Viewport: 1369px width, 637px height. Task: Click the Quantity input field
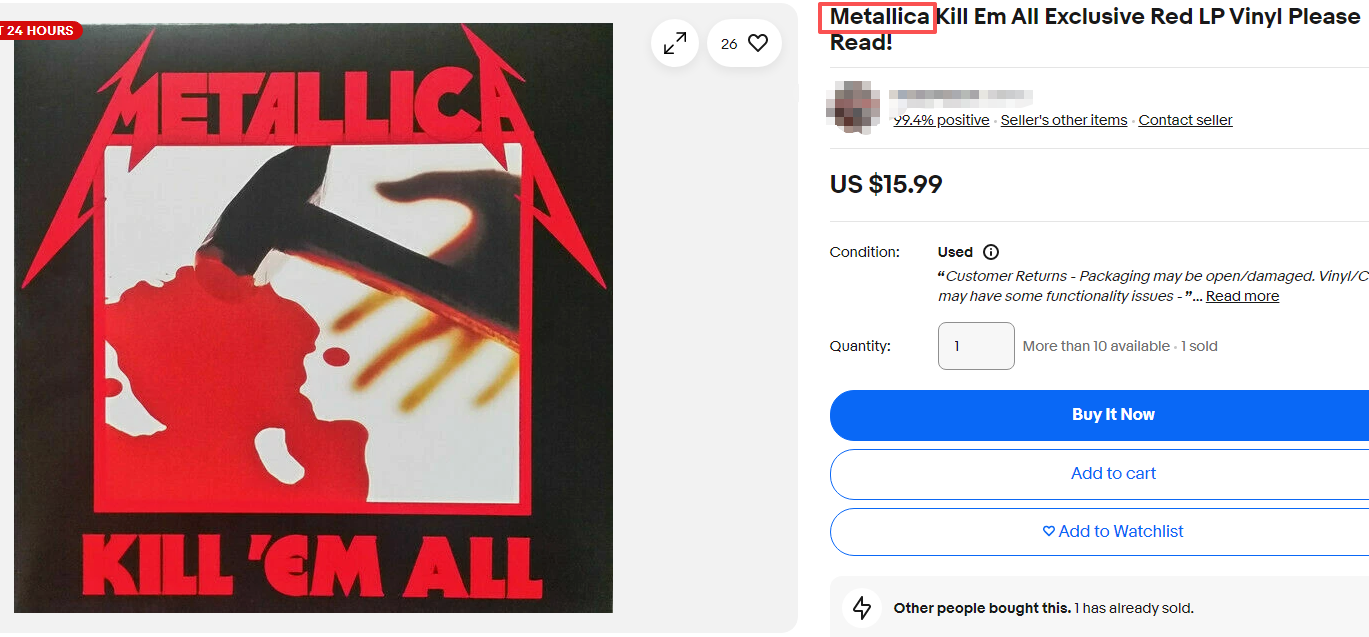coord(976,346)
